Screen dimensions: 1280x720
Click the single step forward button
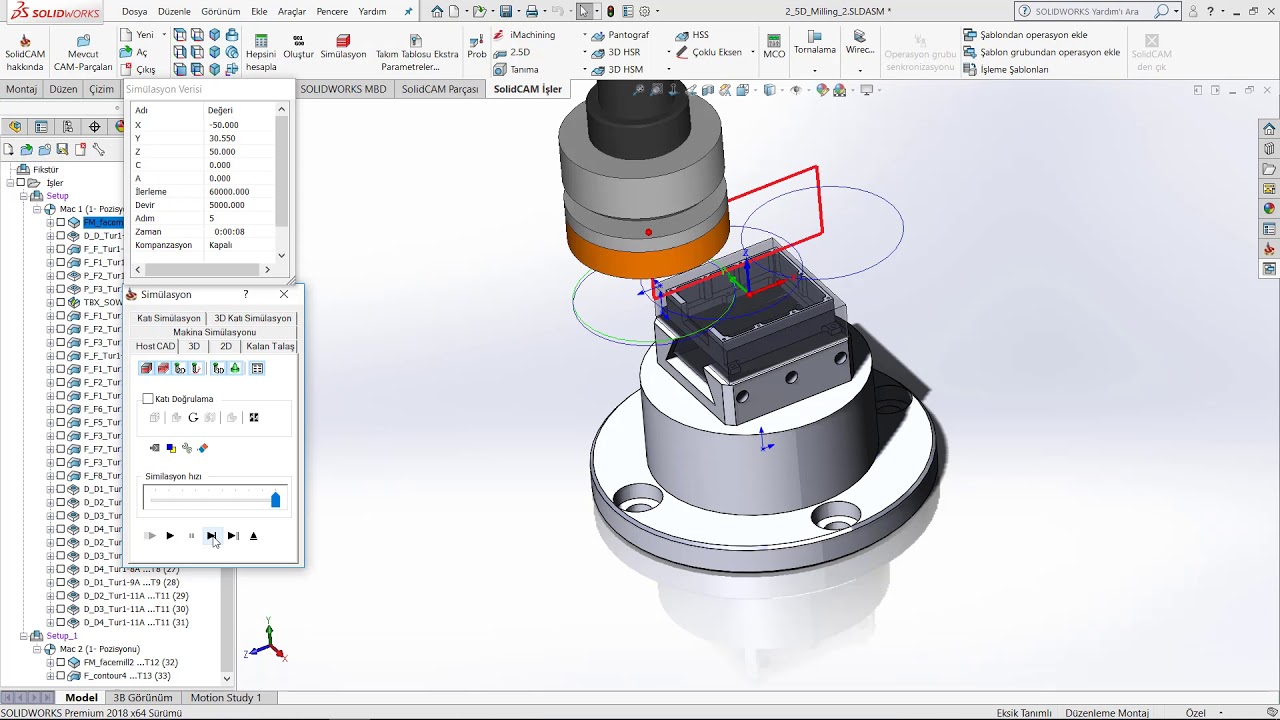coord(212,536)
